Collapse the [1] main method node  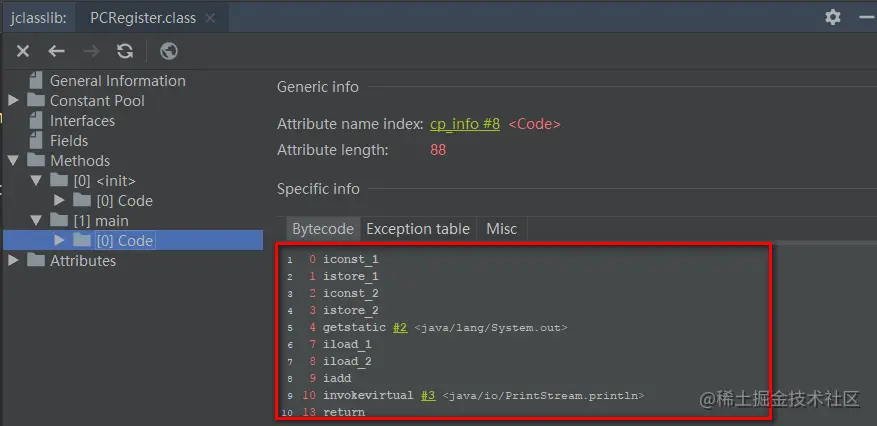[36, 221]
